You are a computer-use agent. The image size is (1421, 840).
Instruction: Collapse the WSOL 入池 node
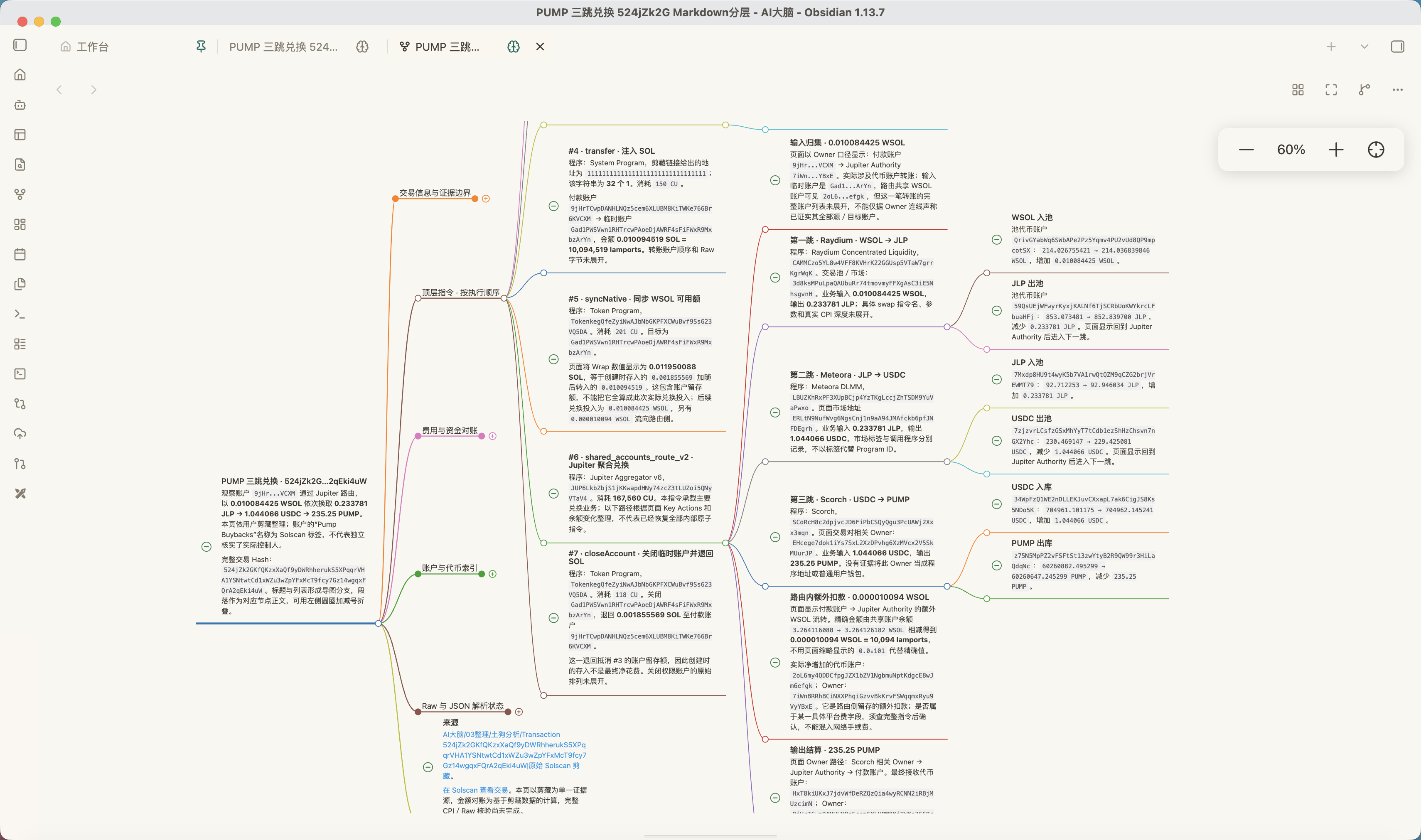(x=996, y=239)
